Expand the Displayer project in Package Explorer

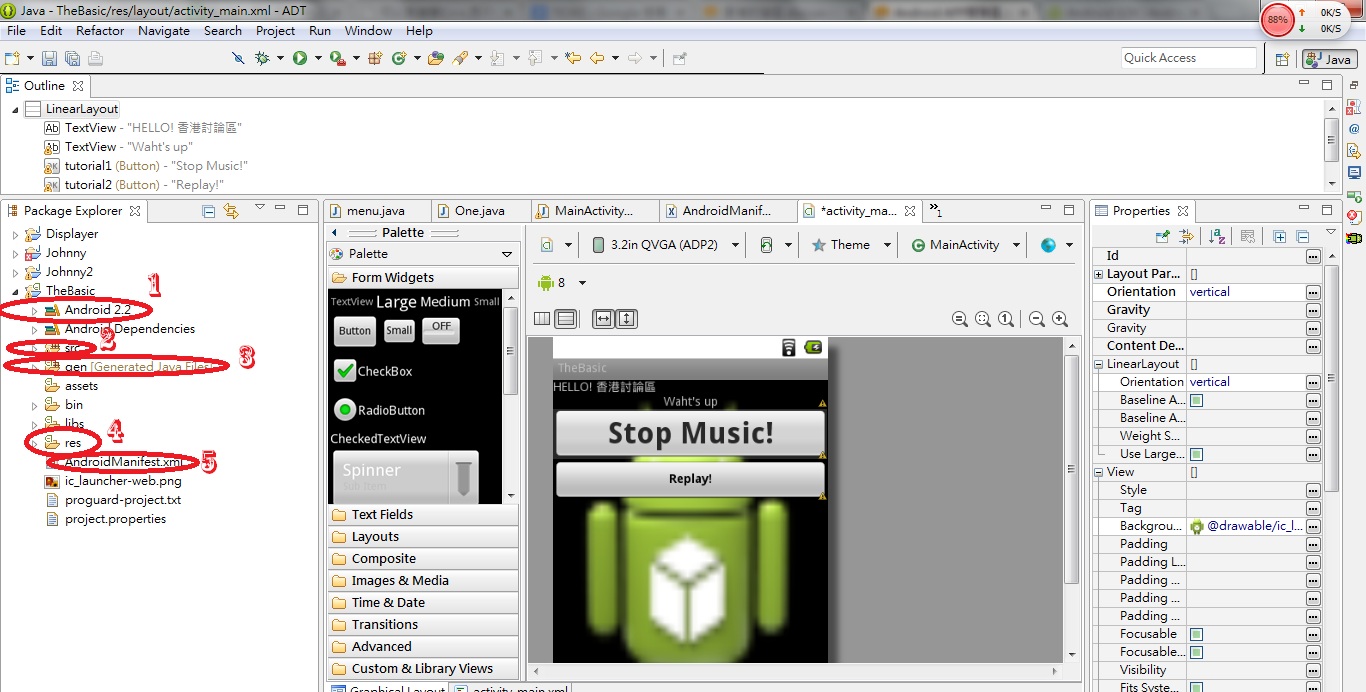[15, 234]
